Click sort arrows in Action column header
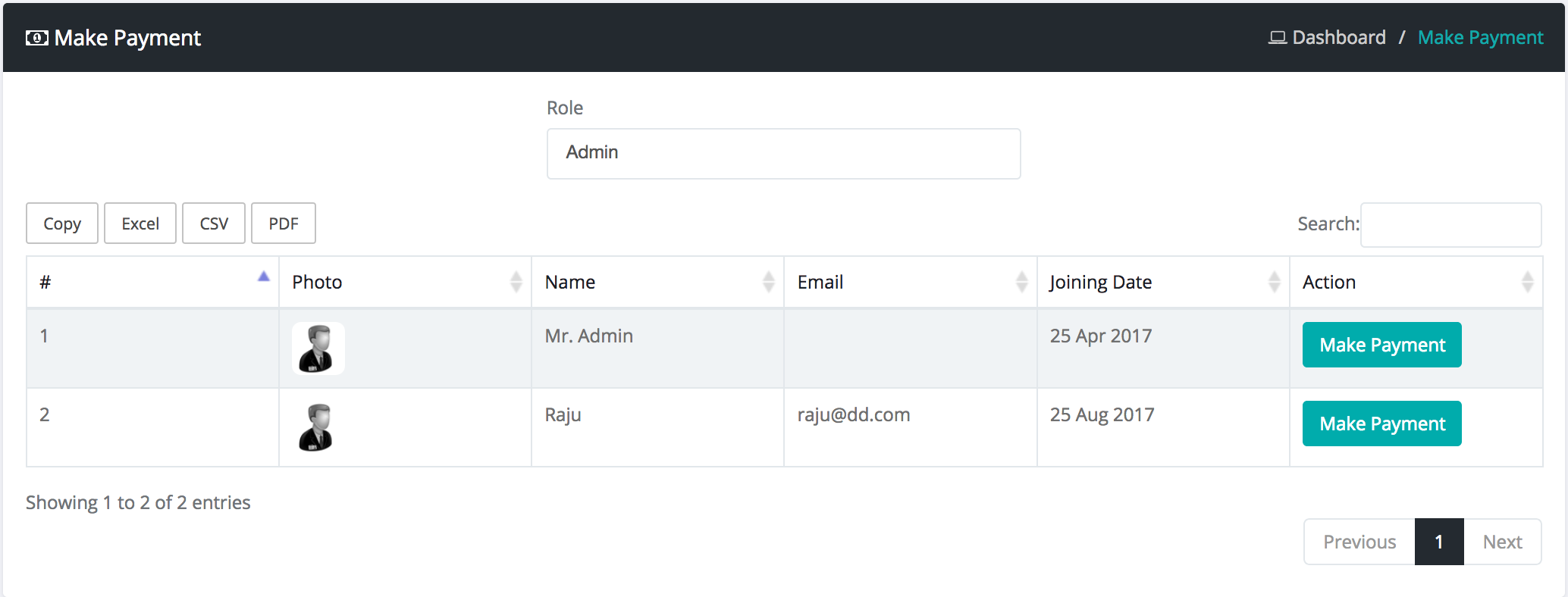This screenshot has height=597, width=1568. 1527,282
